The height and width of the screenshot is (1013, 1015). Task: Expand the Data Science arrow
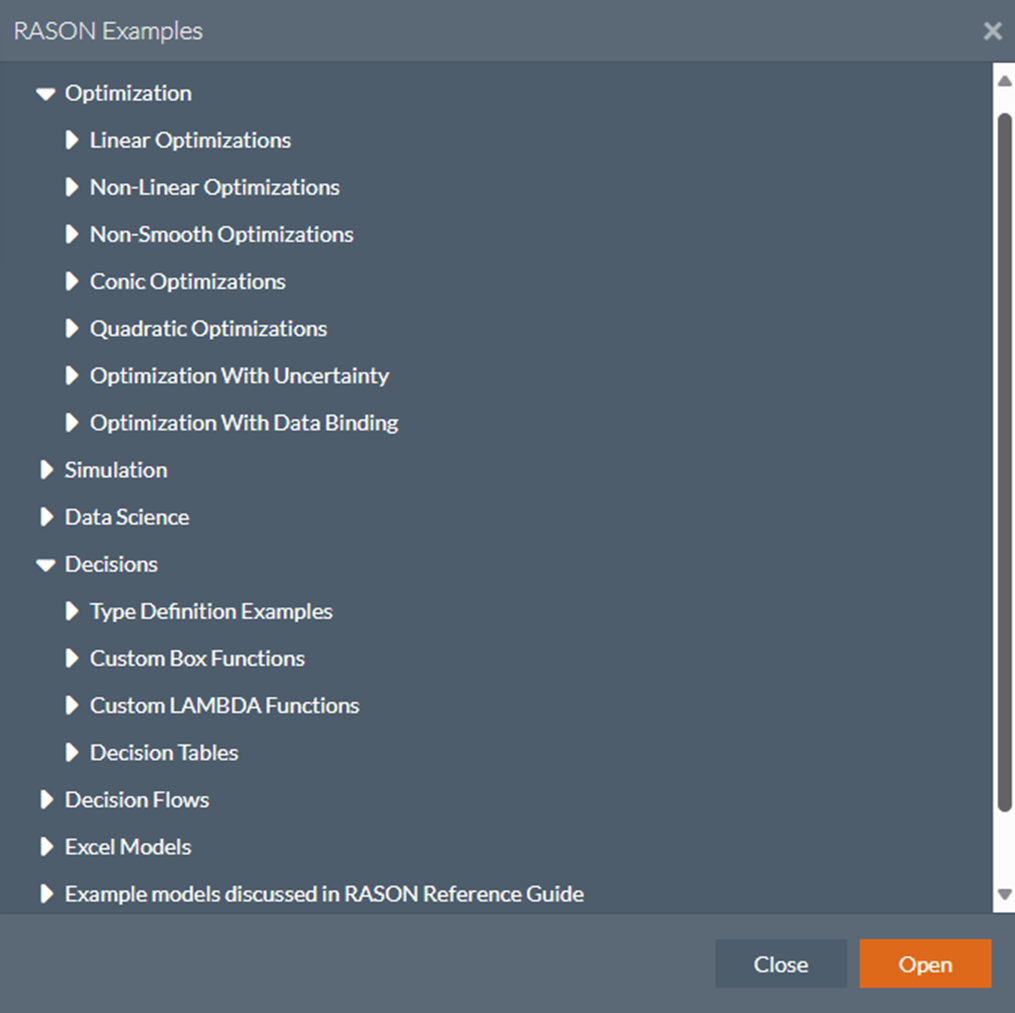click(46, 517)
